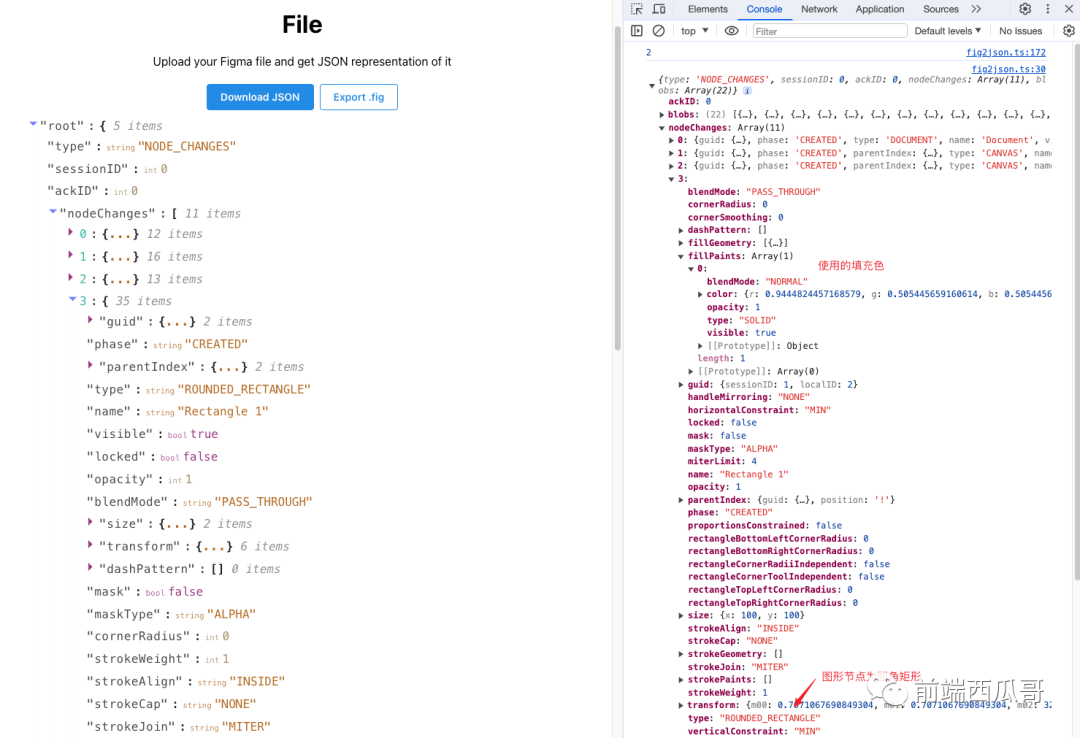
Task: Expand the "guid" node in JSON tree
Action: [x=90, y=320]
